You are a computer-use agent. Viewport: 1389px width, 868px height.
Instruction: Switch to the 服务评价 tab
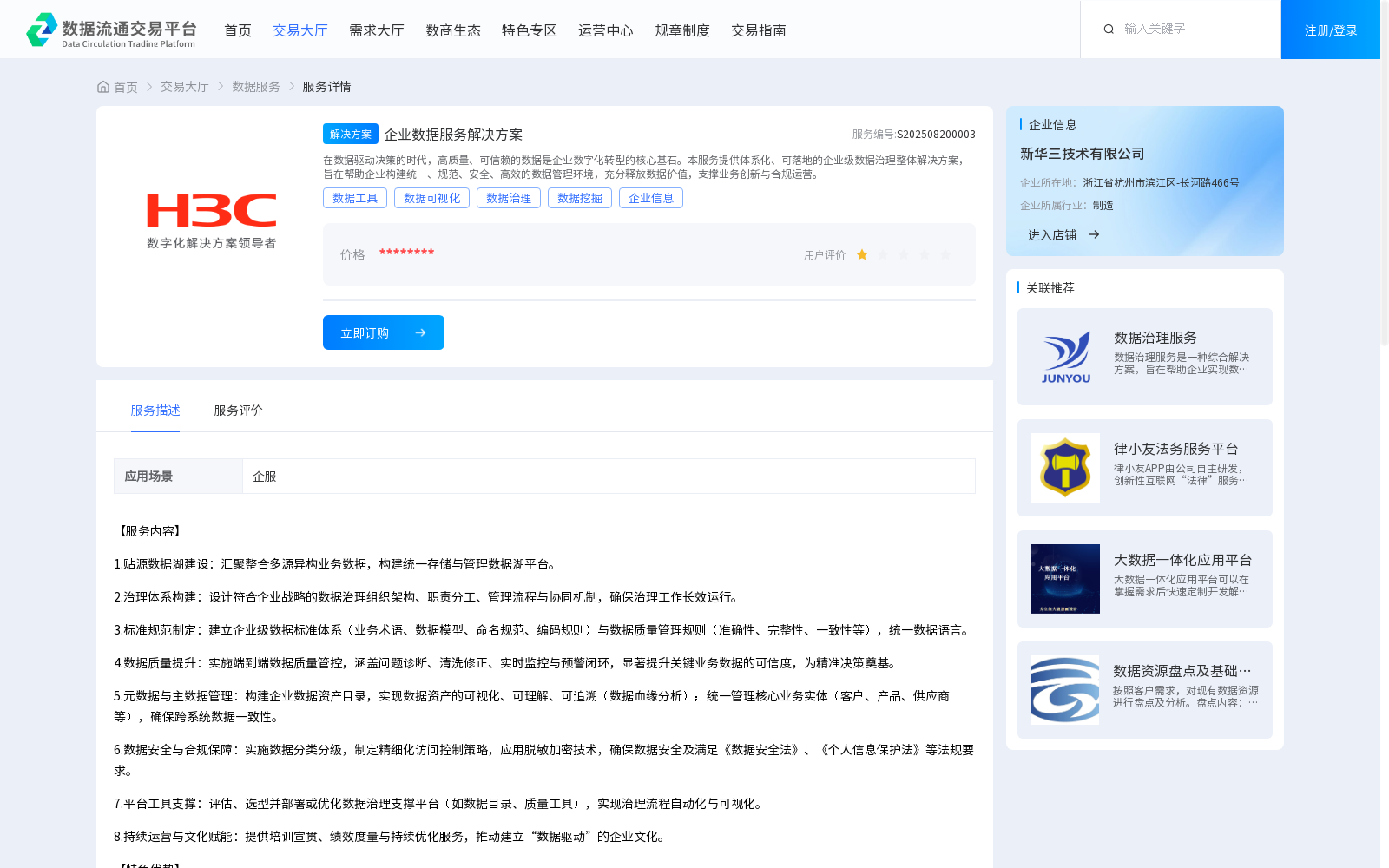pyautogui.click(x=239, y=411)
